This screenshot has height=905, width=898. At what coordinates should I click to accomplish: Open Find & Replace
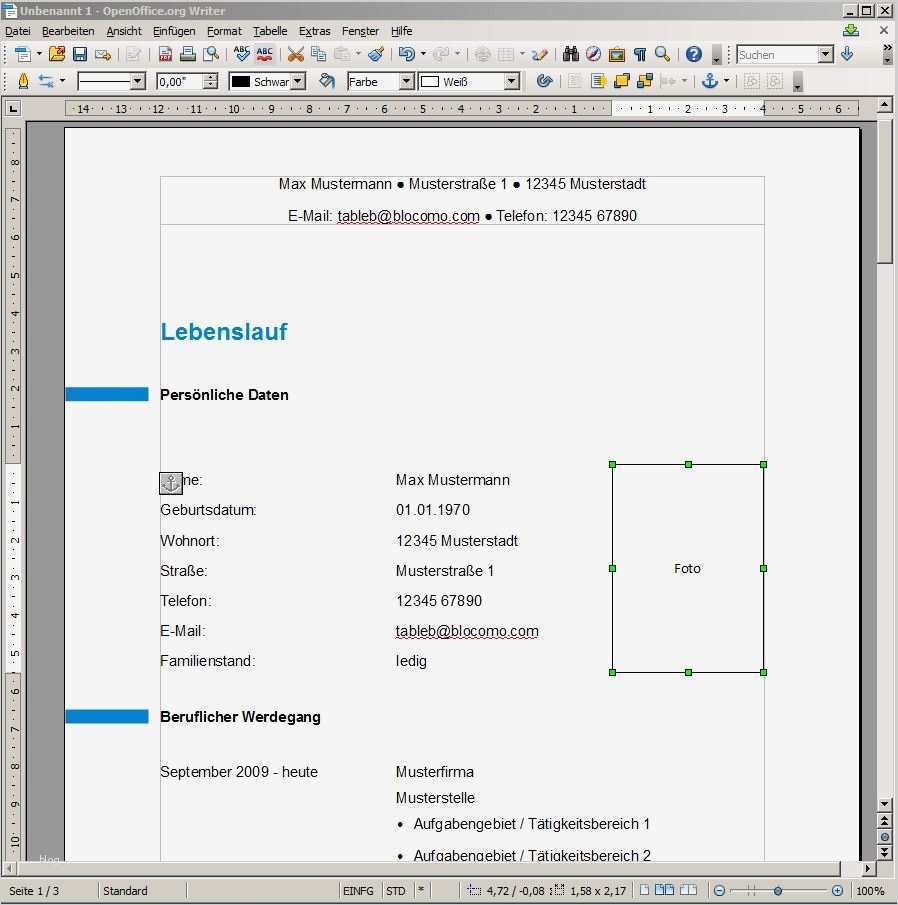(571, 54)
